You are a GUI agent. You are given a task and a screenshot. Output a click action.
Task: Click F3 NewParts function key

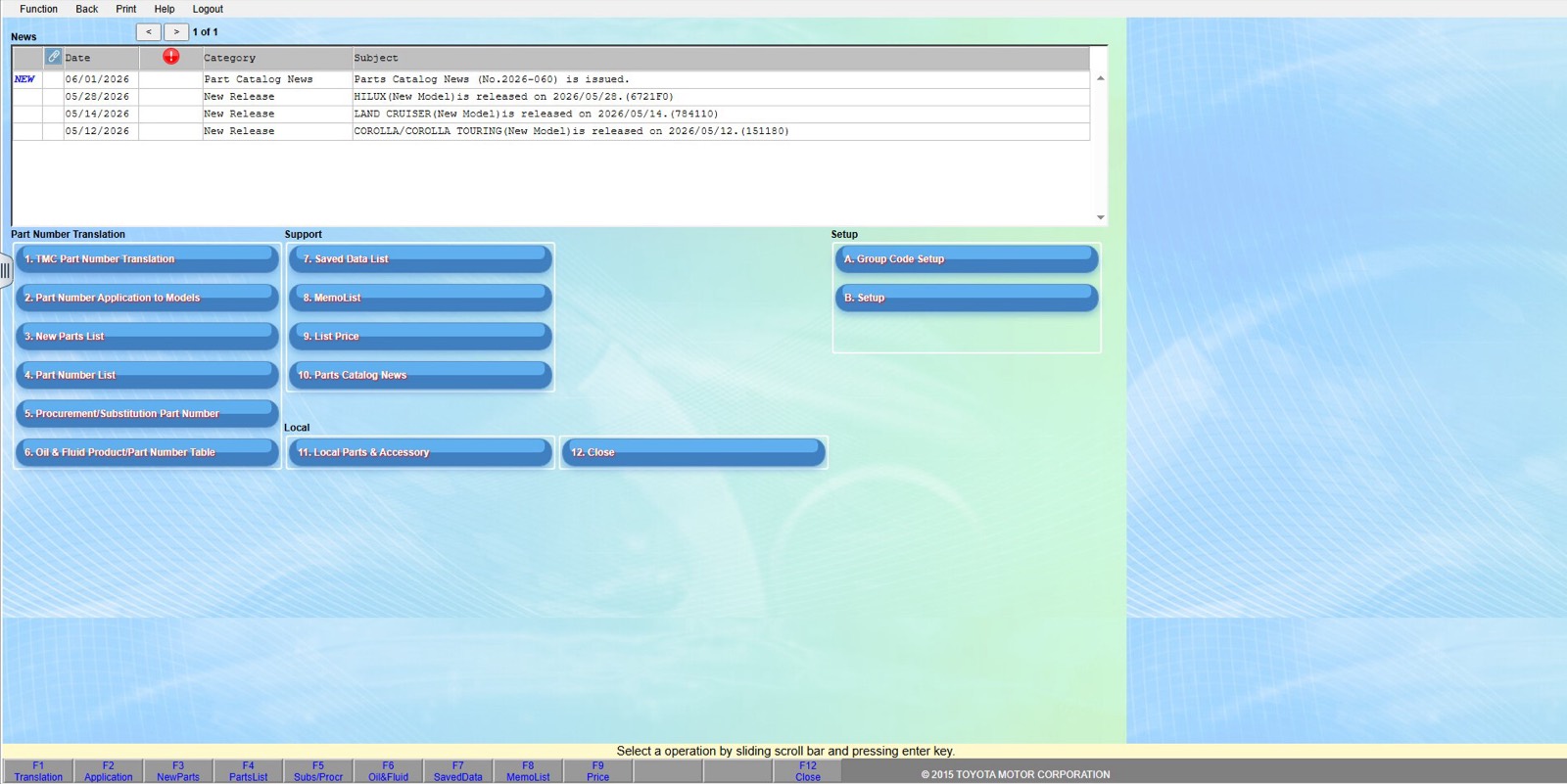178,771
